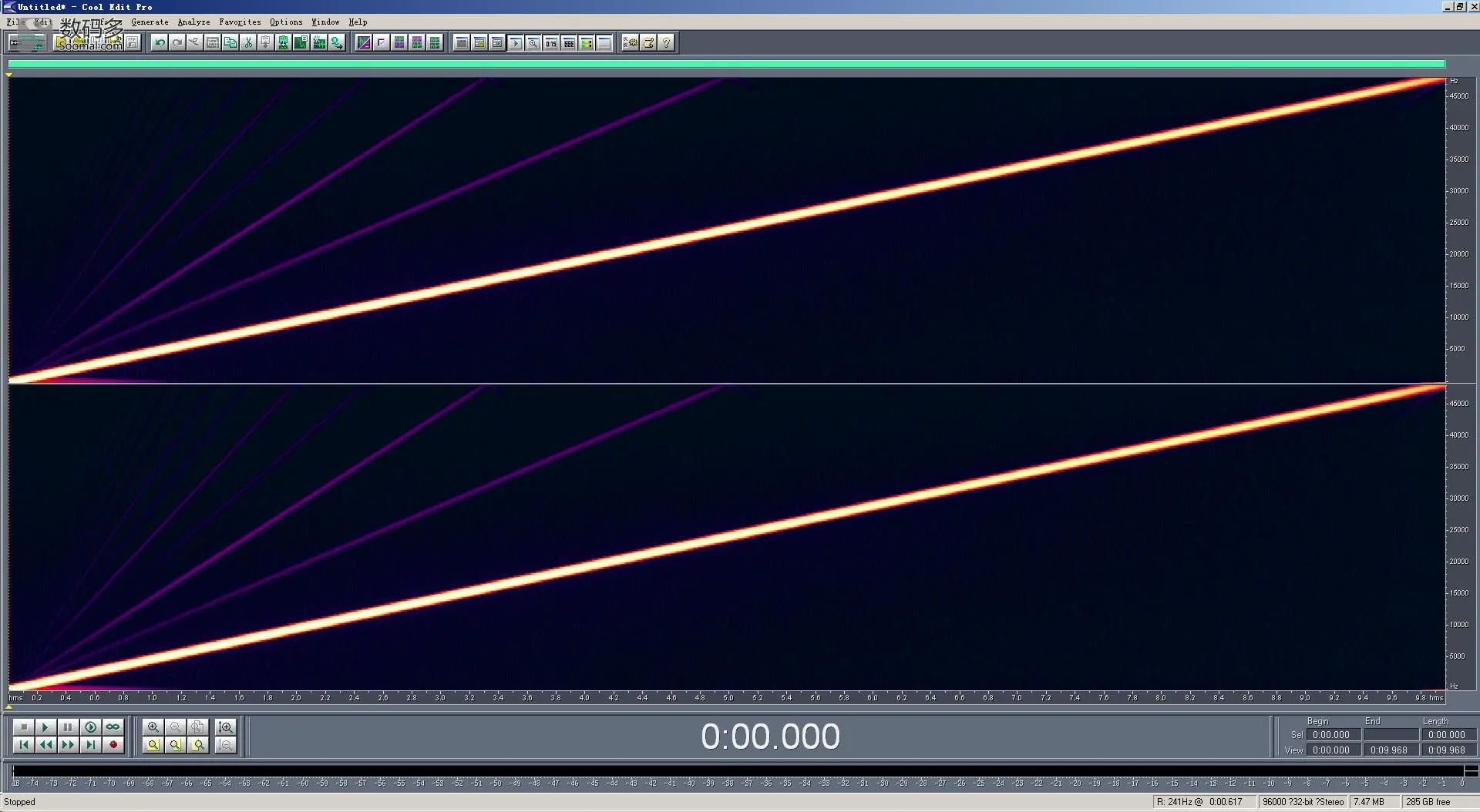Open the Analyze menu
1480x812 pixels.
(x=193, y=22)
